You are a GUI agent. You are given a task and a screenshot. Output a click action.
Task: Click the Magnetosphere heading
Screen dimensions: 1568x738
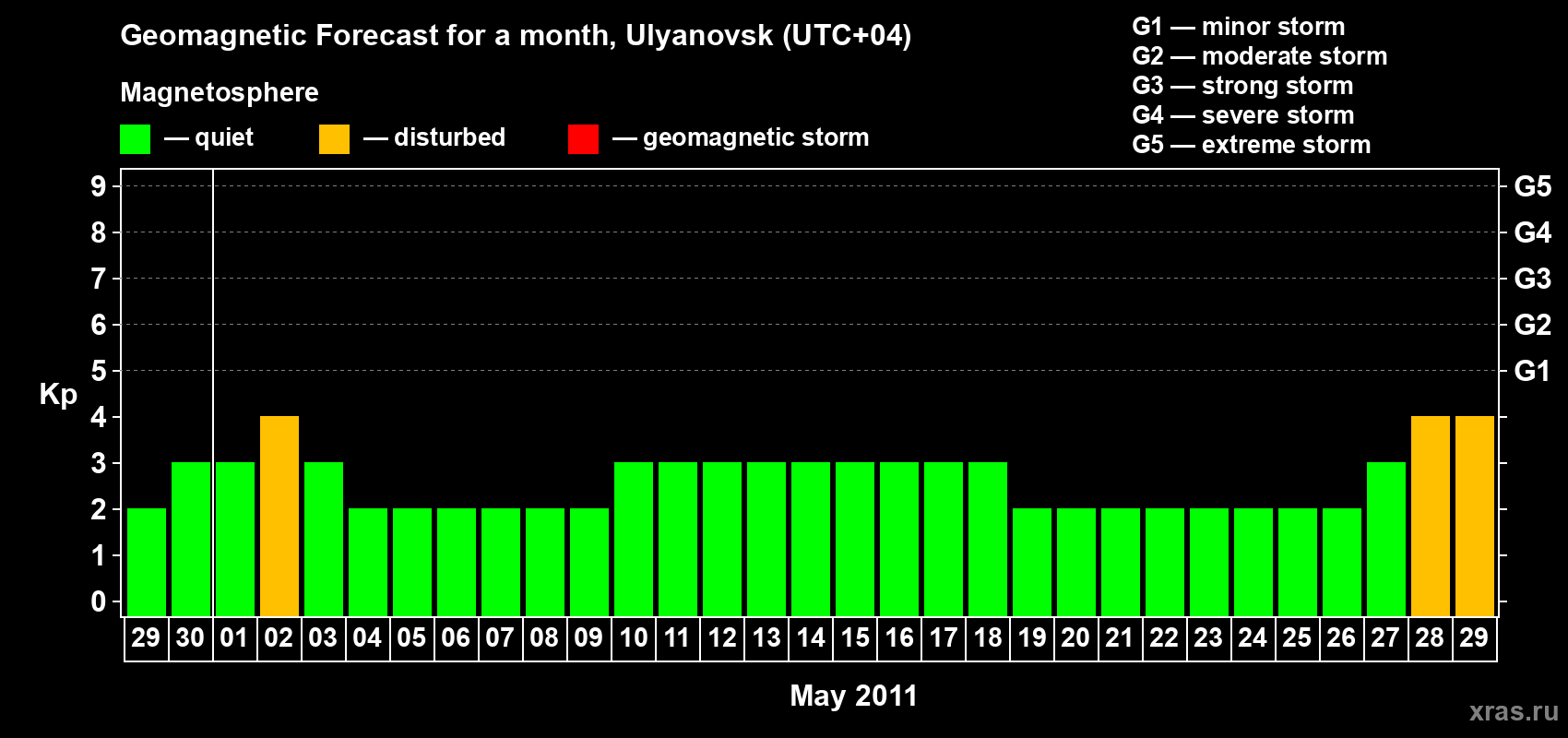point(220,92)
